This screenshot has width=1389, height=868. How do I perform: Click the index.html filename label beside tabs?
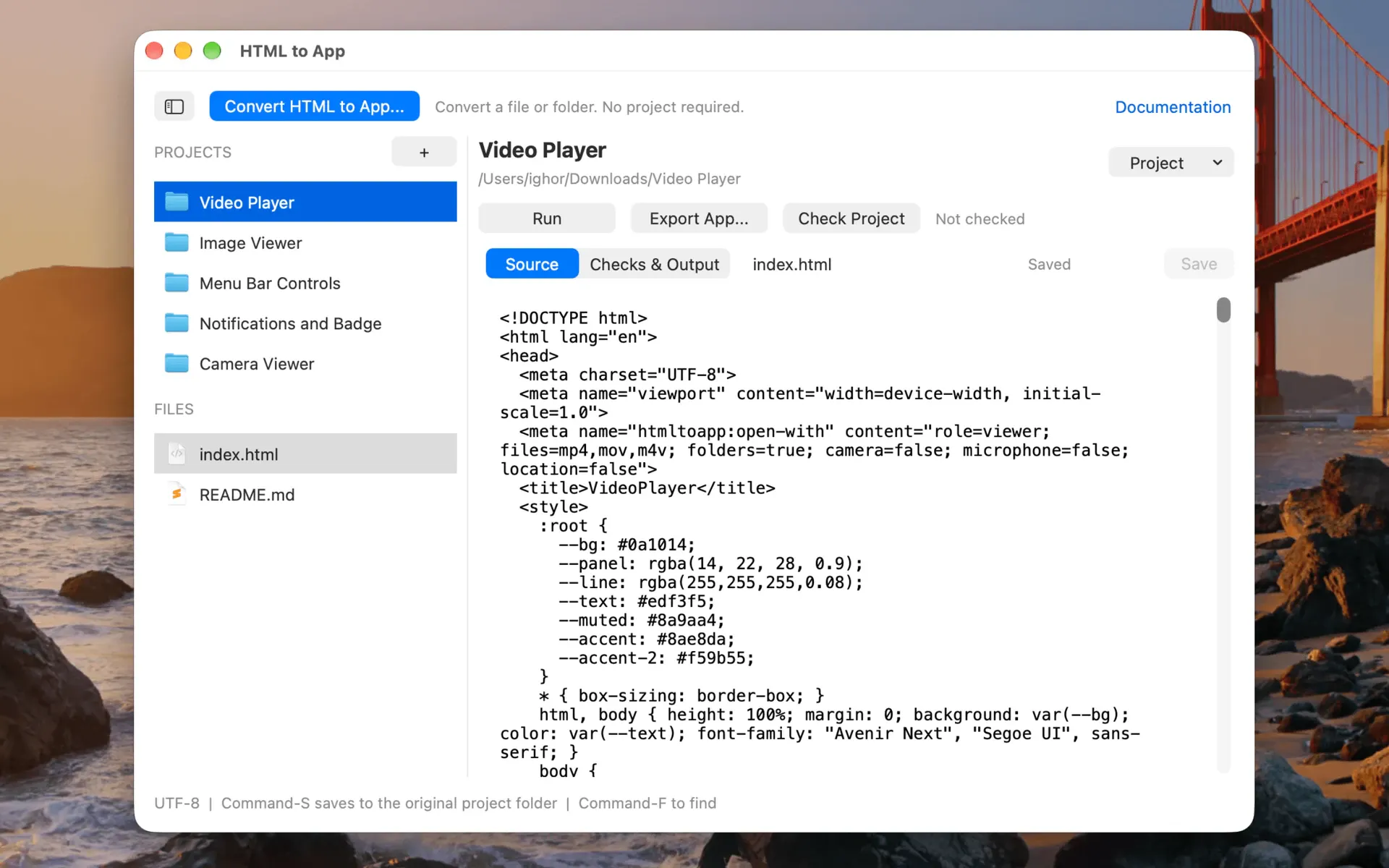pyautogui.click(x=792, y=265)
